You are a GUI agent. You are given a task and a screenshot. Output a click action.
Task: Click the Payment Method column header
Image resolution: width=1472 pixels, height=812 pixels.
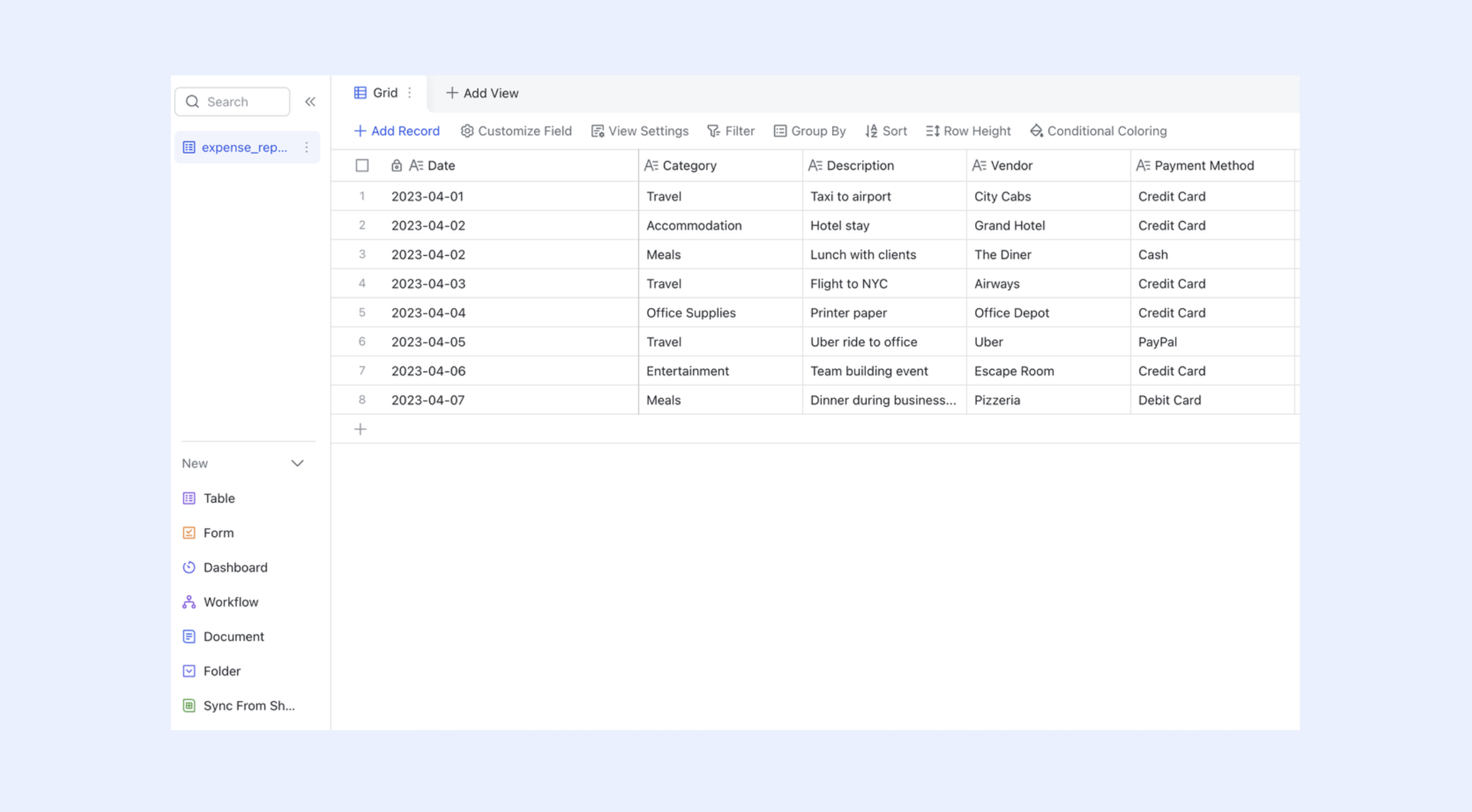click(1212, 166)
